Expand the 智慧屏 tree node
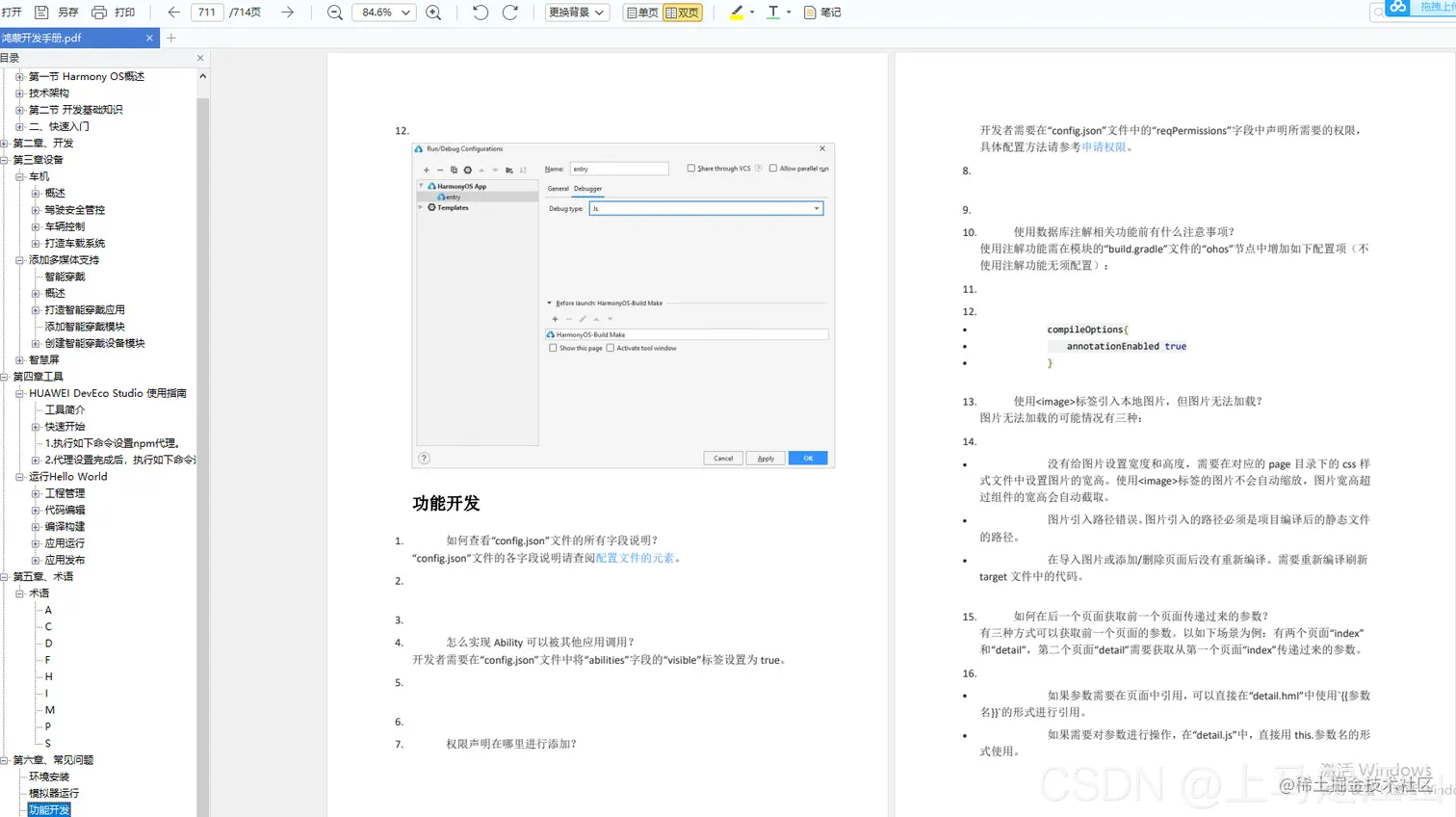The height and width of the screenshot is (817, 1456). pyautogui.click(x=19, y=360)
